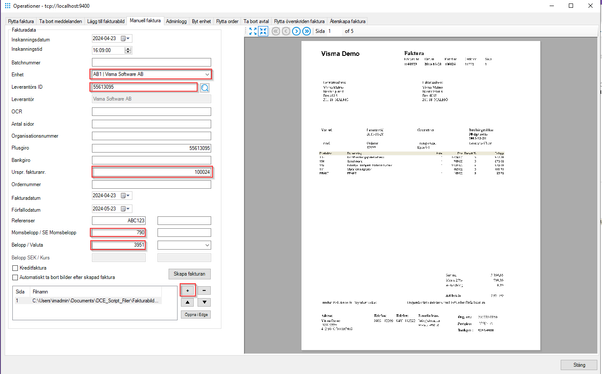This screenshot has height=374, width=602.
Task: Click the selected fit-page icon in viewer toolbar
Action: tap(263, 31)
